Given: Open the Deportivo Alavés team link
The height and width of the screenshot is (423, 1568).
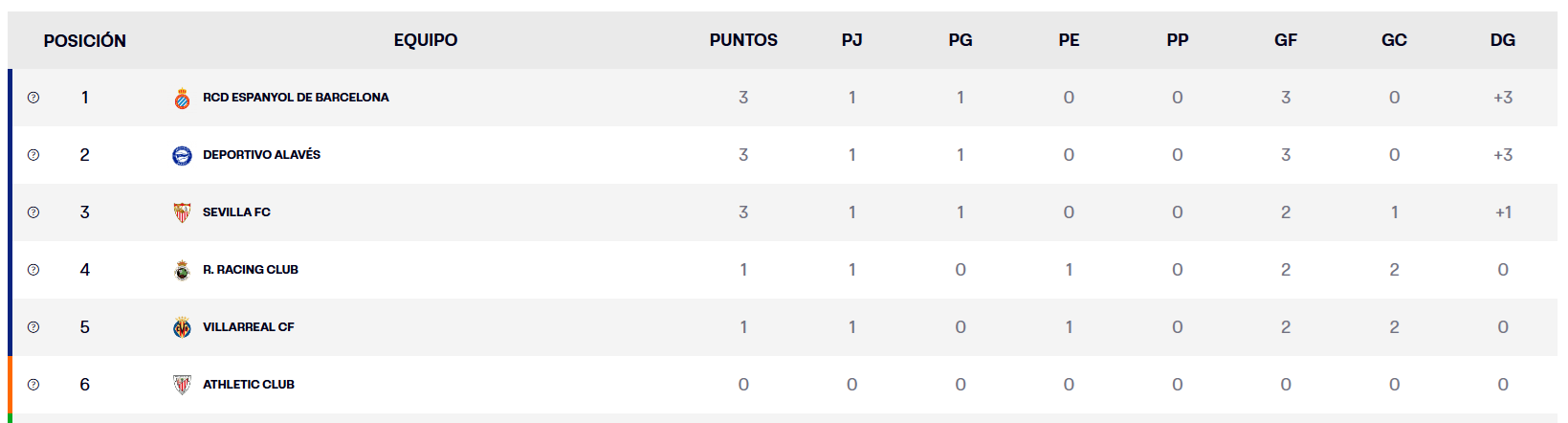Looking at the screenshot, I should [261, 155].
